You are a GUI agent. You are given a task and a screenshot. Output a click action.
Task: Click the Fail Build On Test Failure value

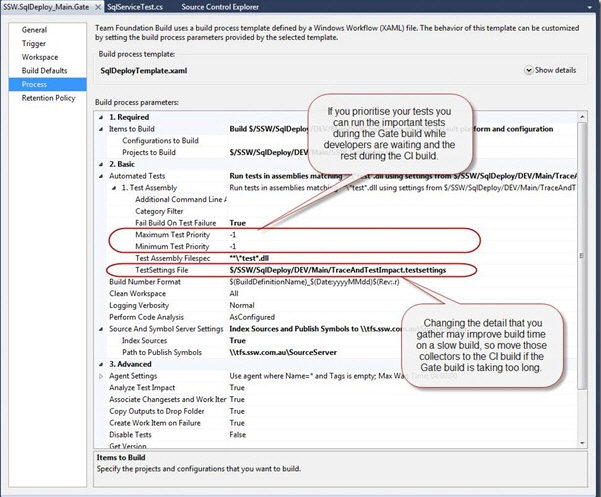[238, 222]
